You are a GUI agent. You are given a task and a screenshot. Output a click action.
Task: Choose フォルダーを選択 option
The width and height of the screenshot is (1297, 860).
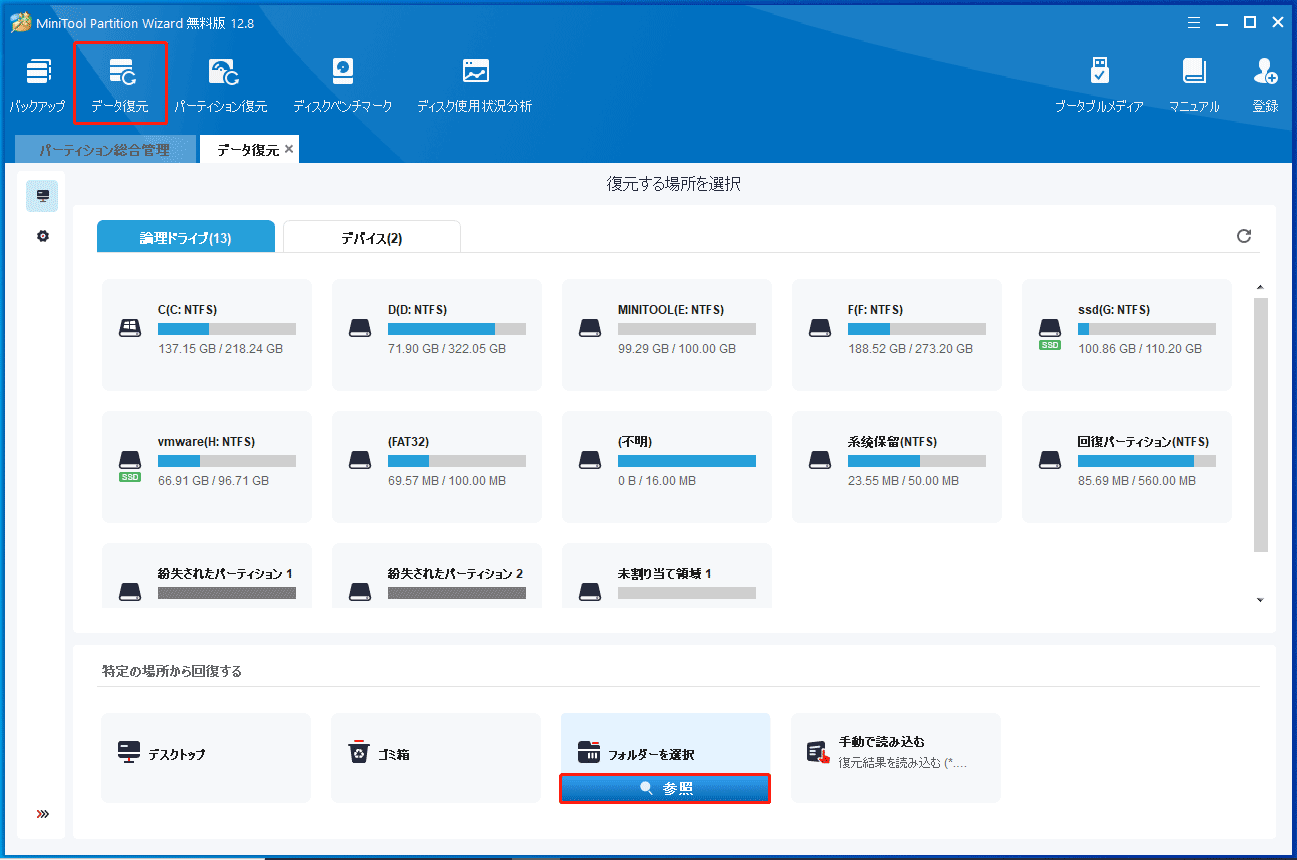[666, 745]
